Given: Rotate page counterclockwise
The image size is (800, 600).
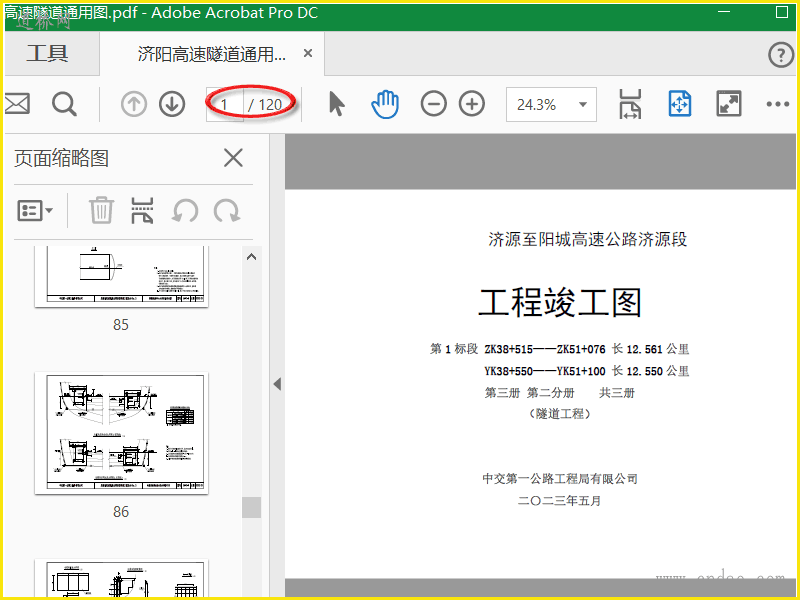Looking at the screenshot, I should (185, 210).
